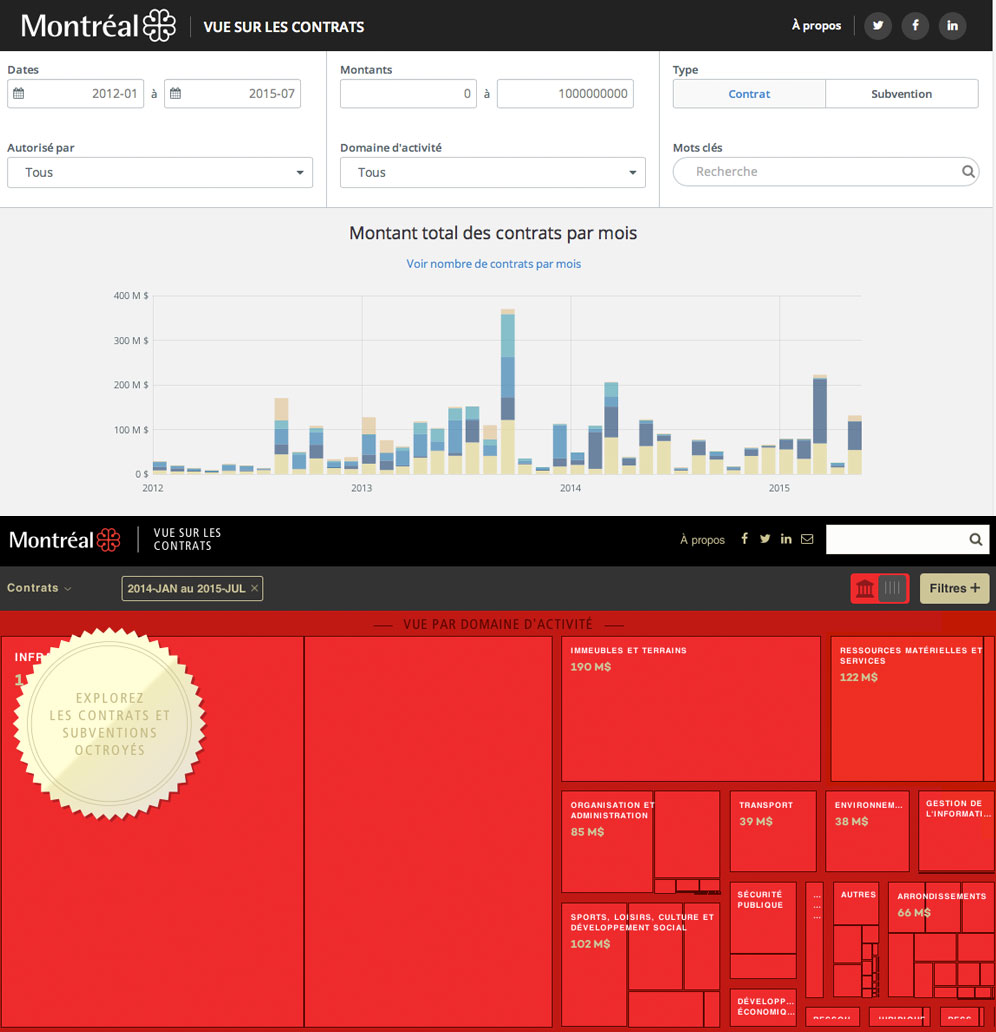This screenshot has width=996, height=1032.
Task: Click email envelope icon in lower header
Action: pyautogui.click(x=807, y=539)
